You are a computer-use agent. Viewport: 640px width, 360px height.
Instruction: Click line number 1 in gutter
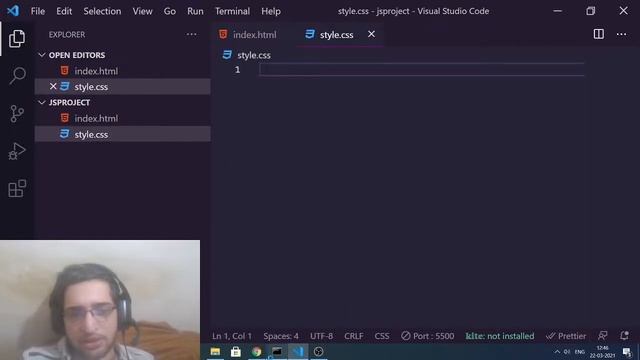237,70
